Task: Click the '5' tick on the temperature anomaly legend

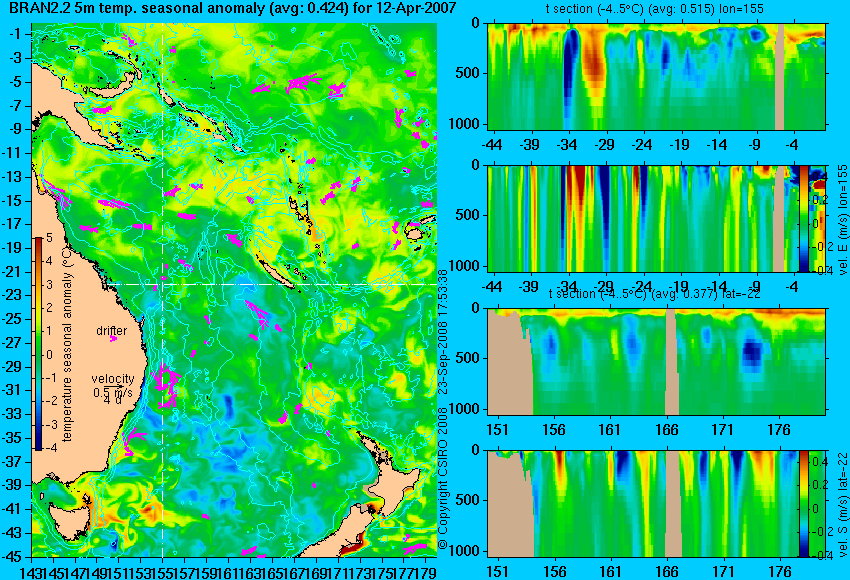Action: pyautogui.click(x=49, y=238)
